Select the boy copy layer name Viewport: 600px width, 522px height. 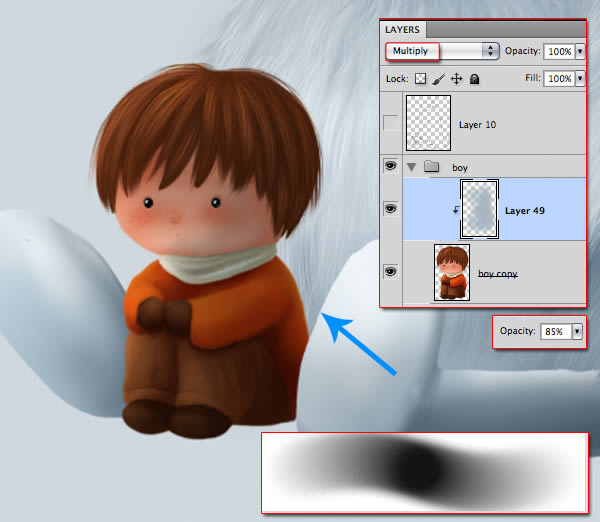click(497, 274)
